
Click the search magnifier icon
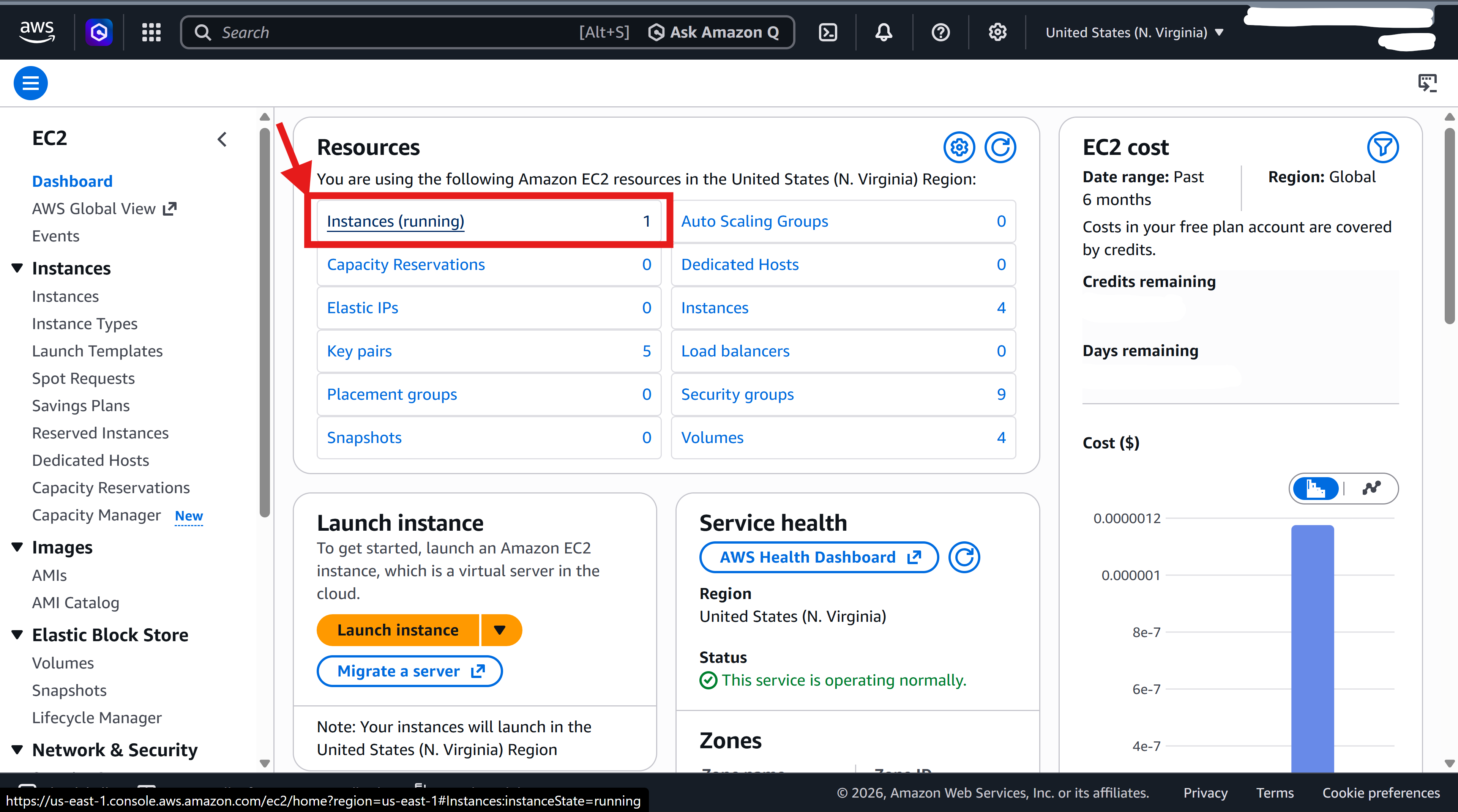pyautogui.click(x=203, y=32)
